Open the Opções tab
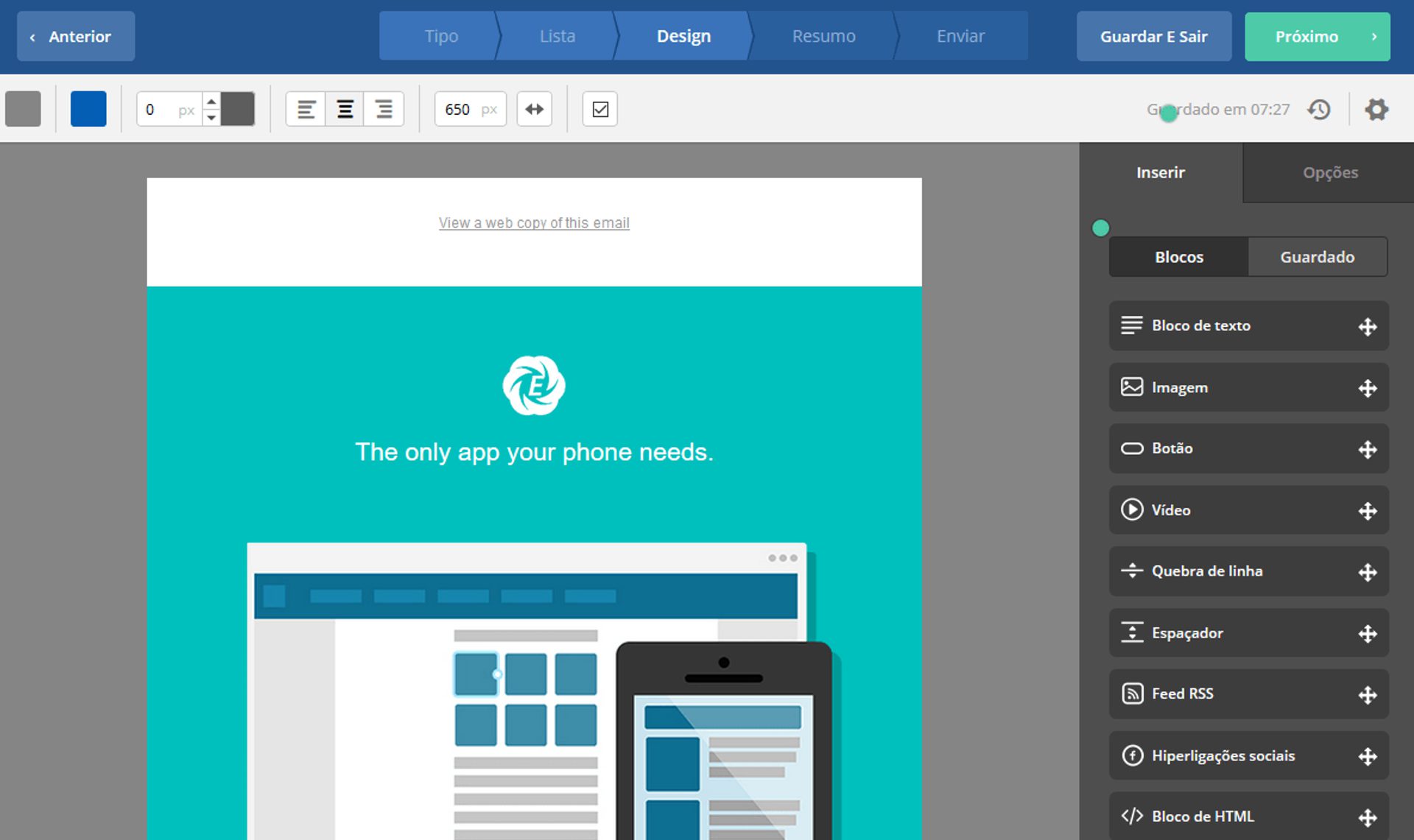 [x=1329, y=172]
